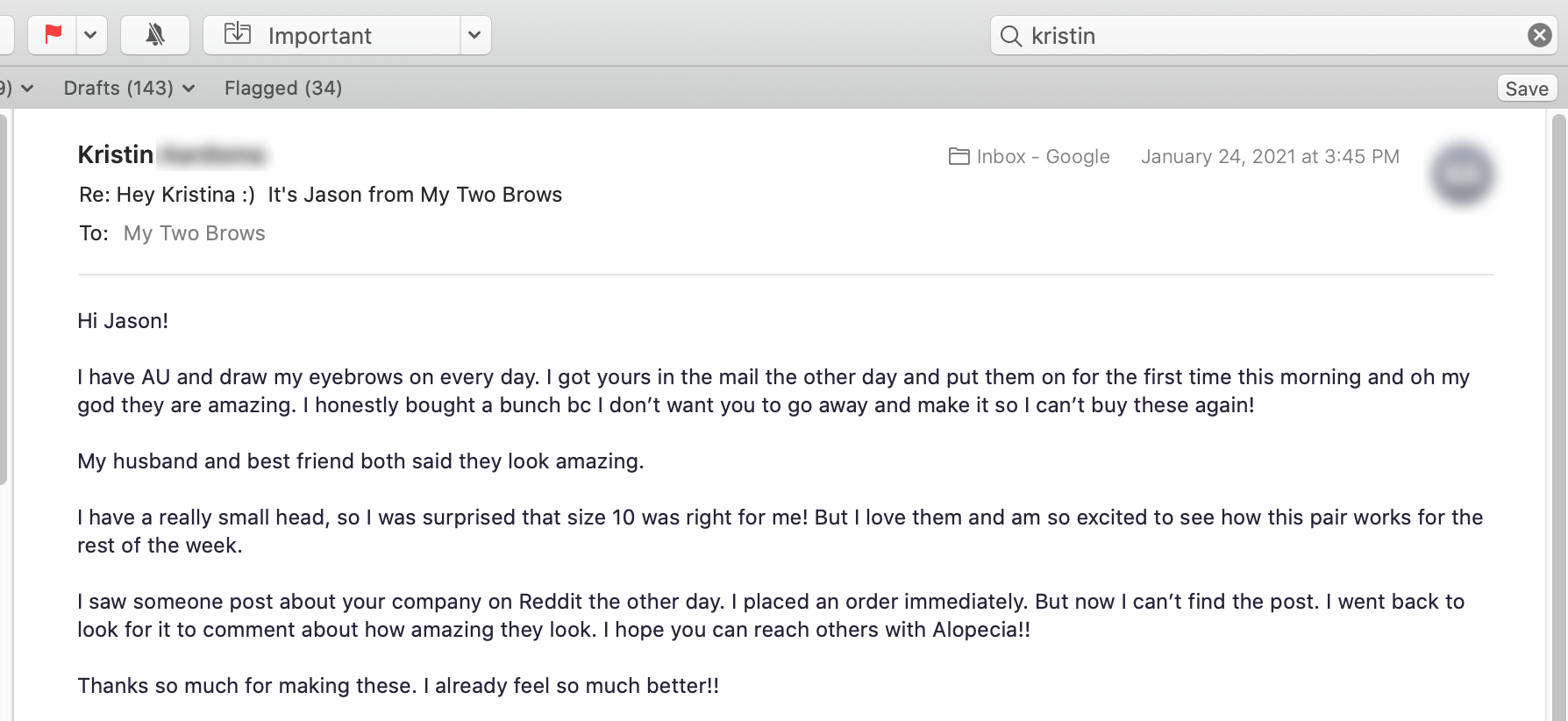This screenshot has height=721, width=1568.
Task: Click the magnifying glass search icon
Action: [x=1011, y=36]
